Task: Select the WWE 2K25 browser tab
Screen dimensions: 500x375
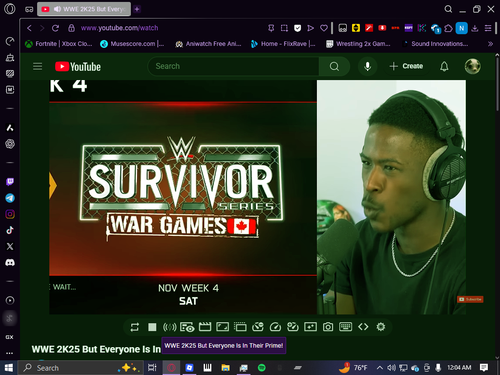Action: coord(84,9)
